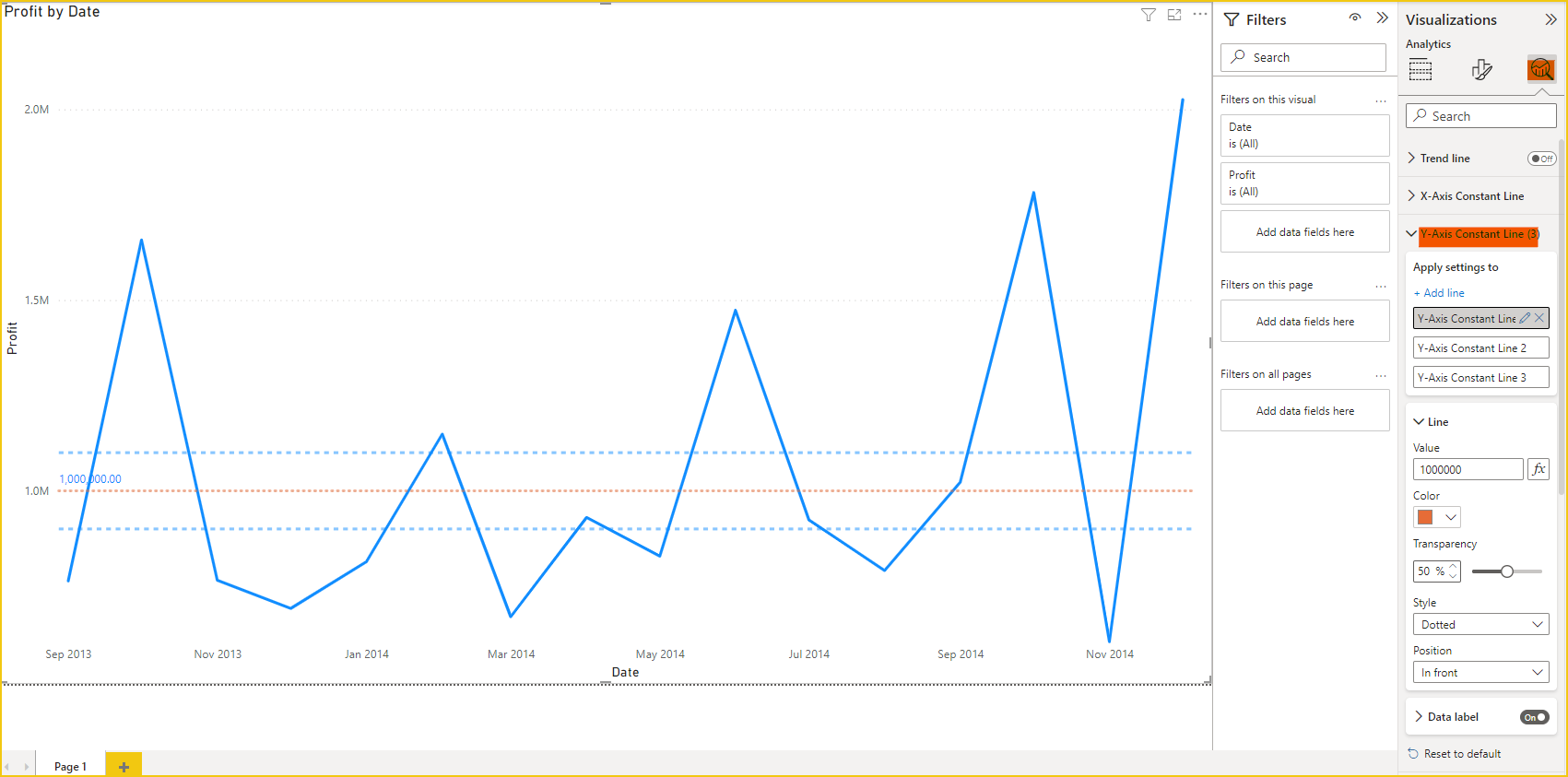
Task: Collapse the Visualizations pane
Action: (1550, 19)
